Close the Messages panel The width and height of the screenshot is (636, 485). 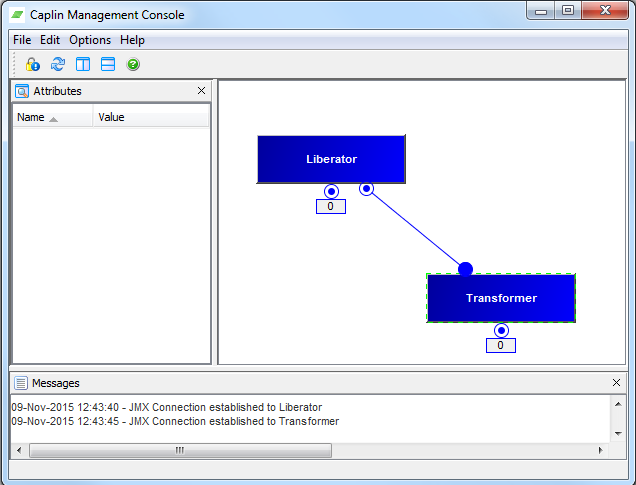(x=616, y=382)
